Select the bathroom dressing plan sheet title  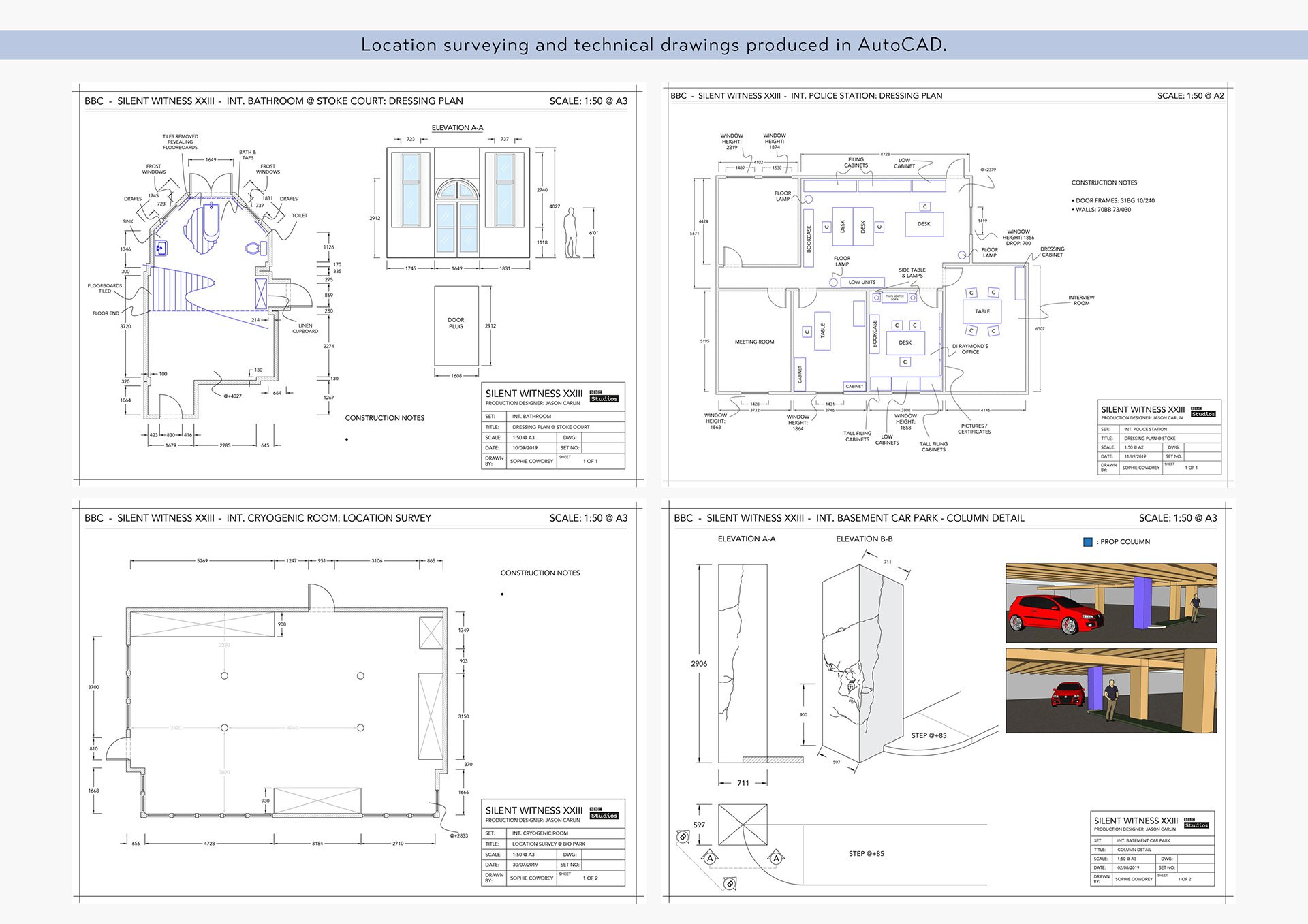274,101
